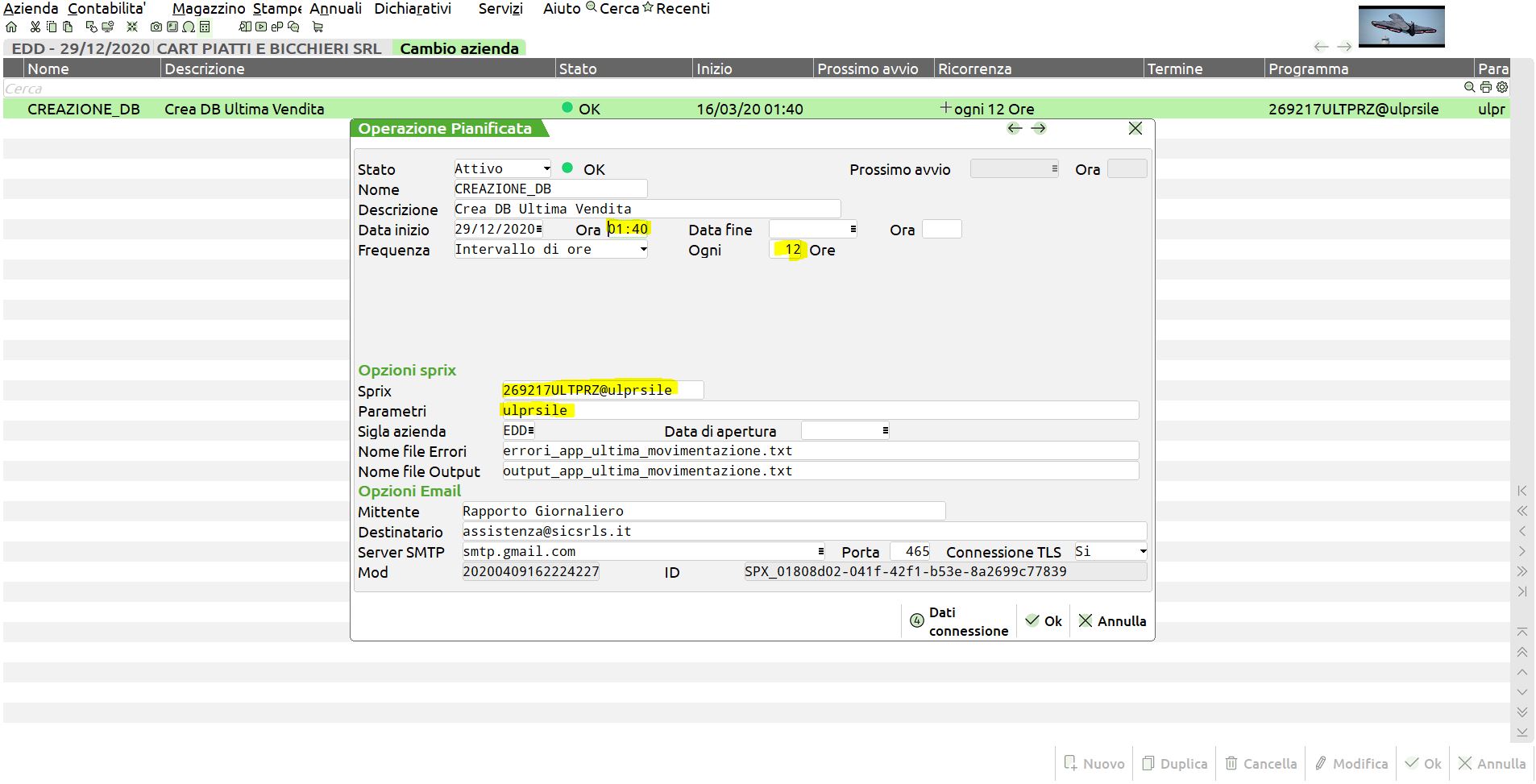Confirm the dialog with its Ok button
This screenshot has height=784, width=1536.
click(x=1044, y=621)
